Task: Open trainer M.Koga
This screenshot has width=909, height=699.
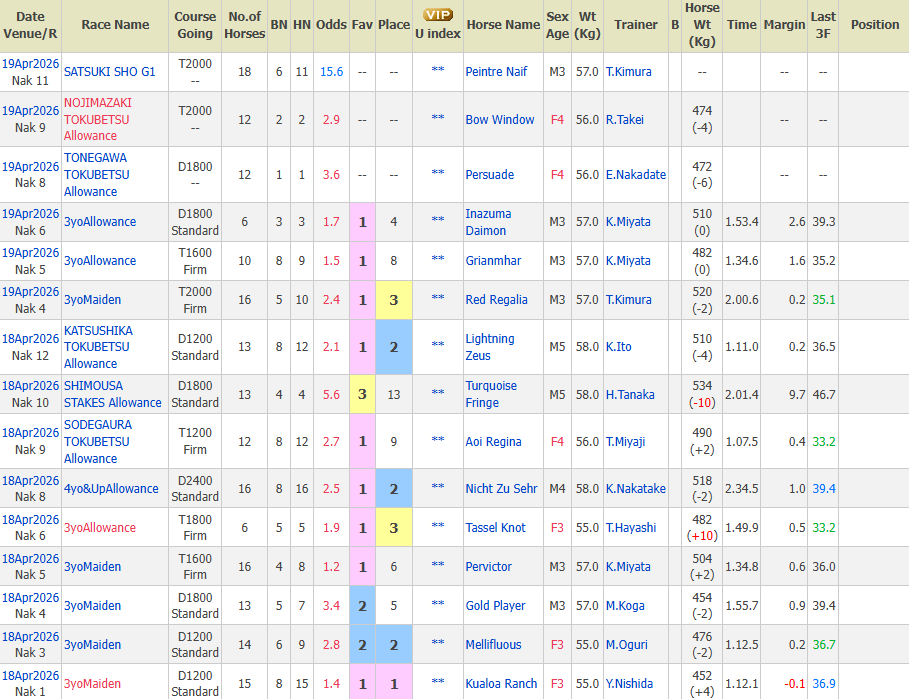Action: (x=625, y=606)
